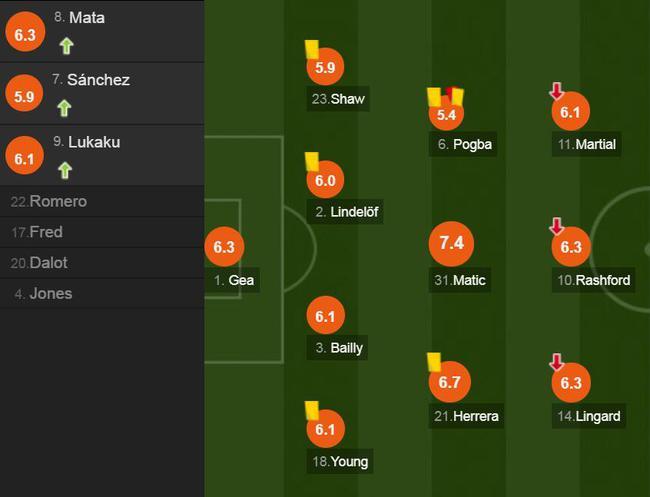Screen dimensions: 650x497
Task: Click Sánchez's green up arrow icon
Action: coord(64,108)
